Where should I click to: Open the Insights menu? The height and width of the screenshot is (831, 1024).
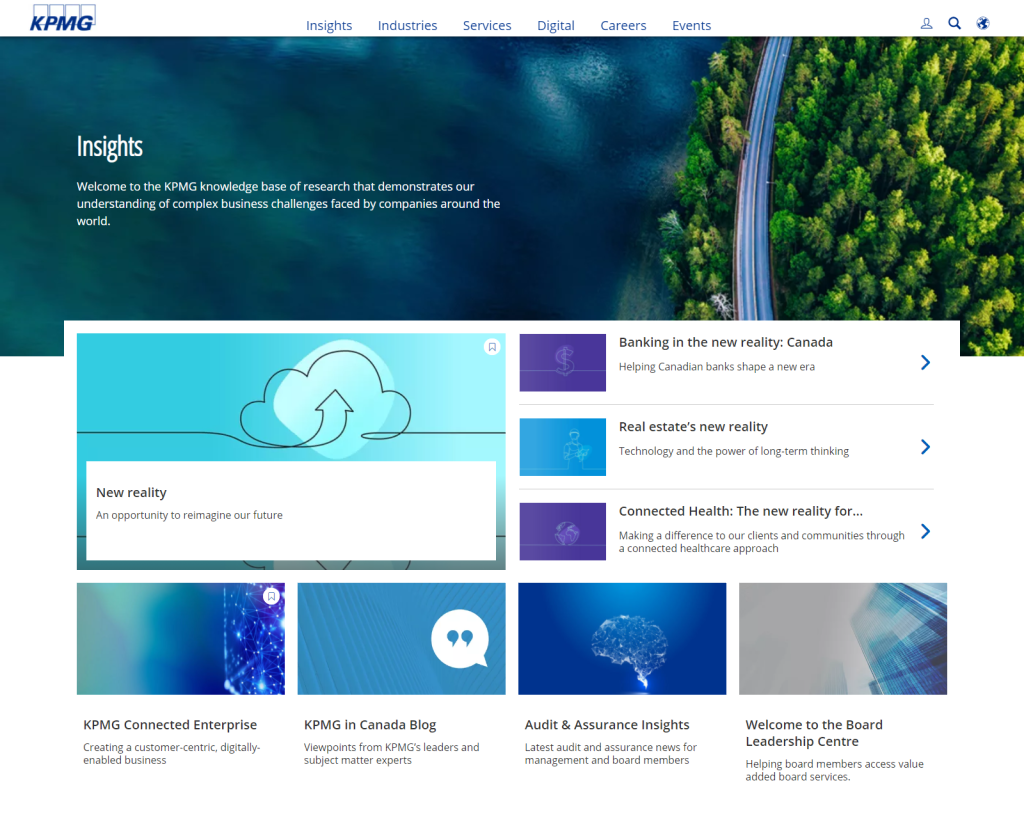[329, 25]
